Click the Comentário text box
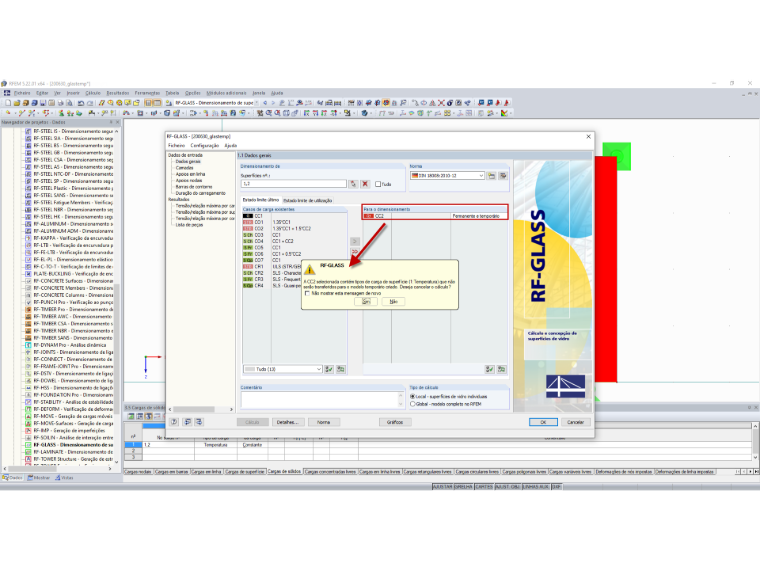760x570 pixels. pos(322,400)
